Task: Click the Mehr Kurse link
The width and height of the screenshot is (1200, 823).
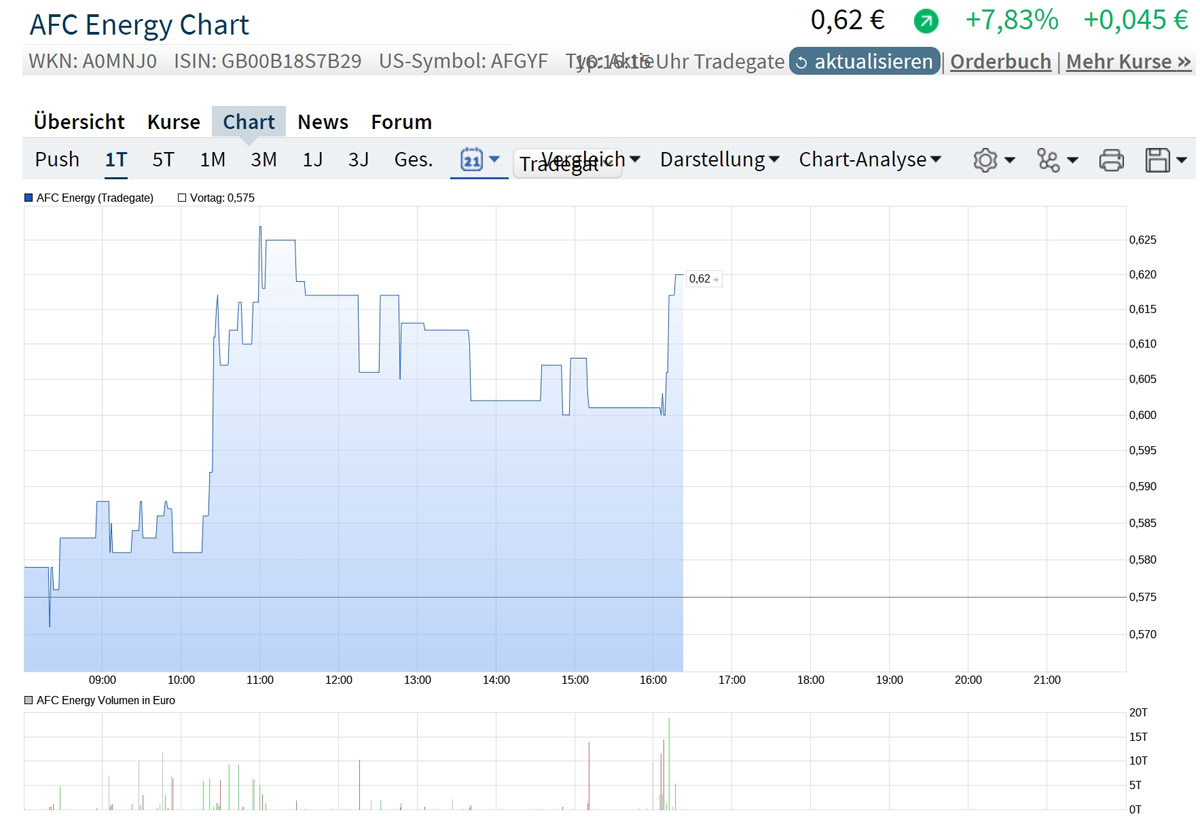Action: 1128,61
